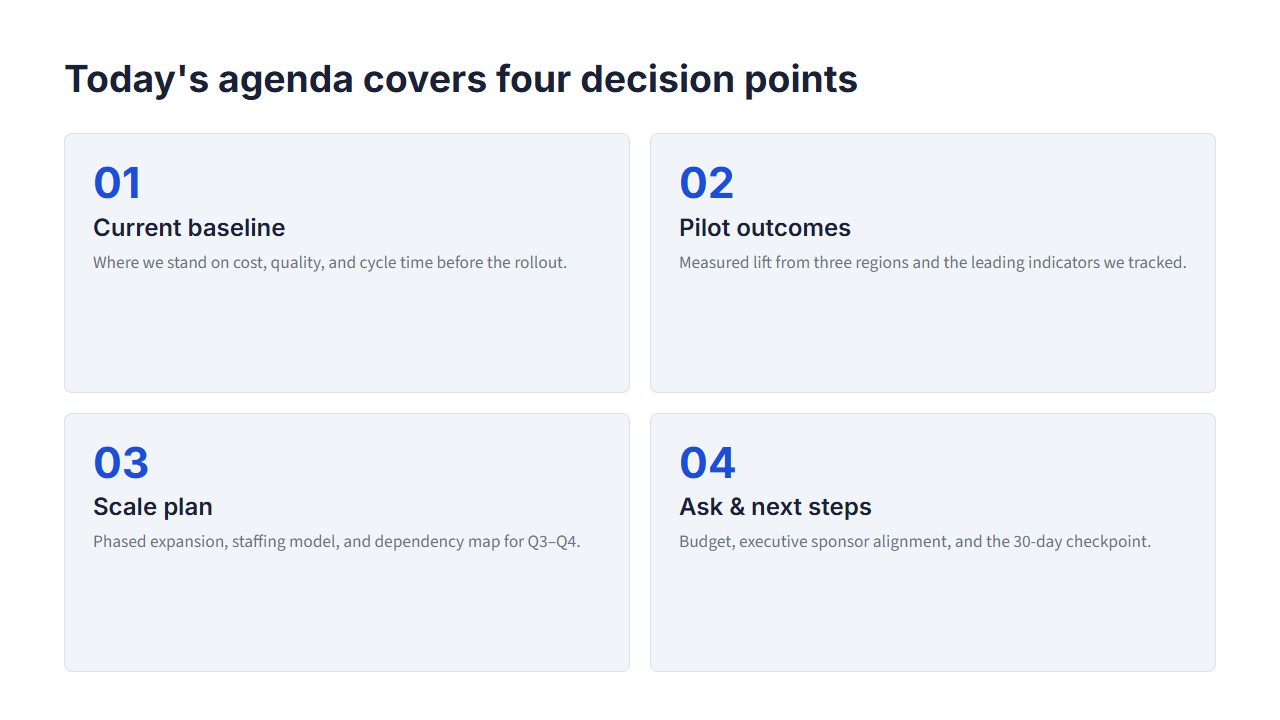
Task: Open the Current baseline card
Action: point(347,263)
